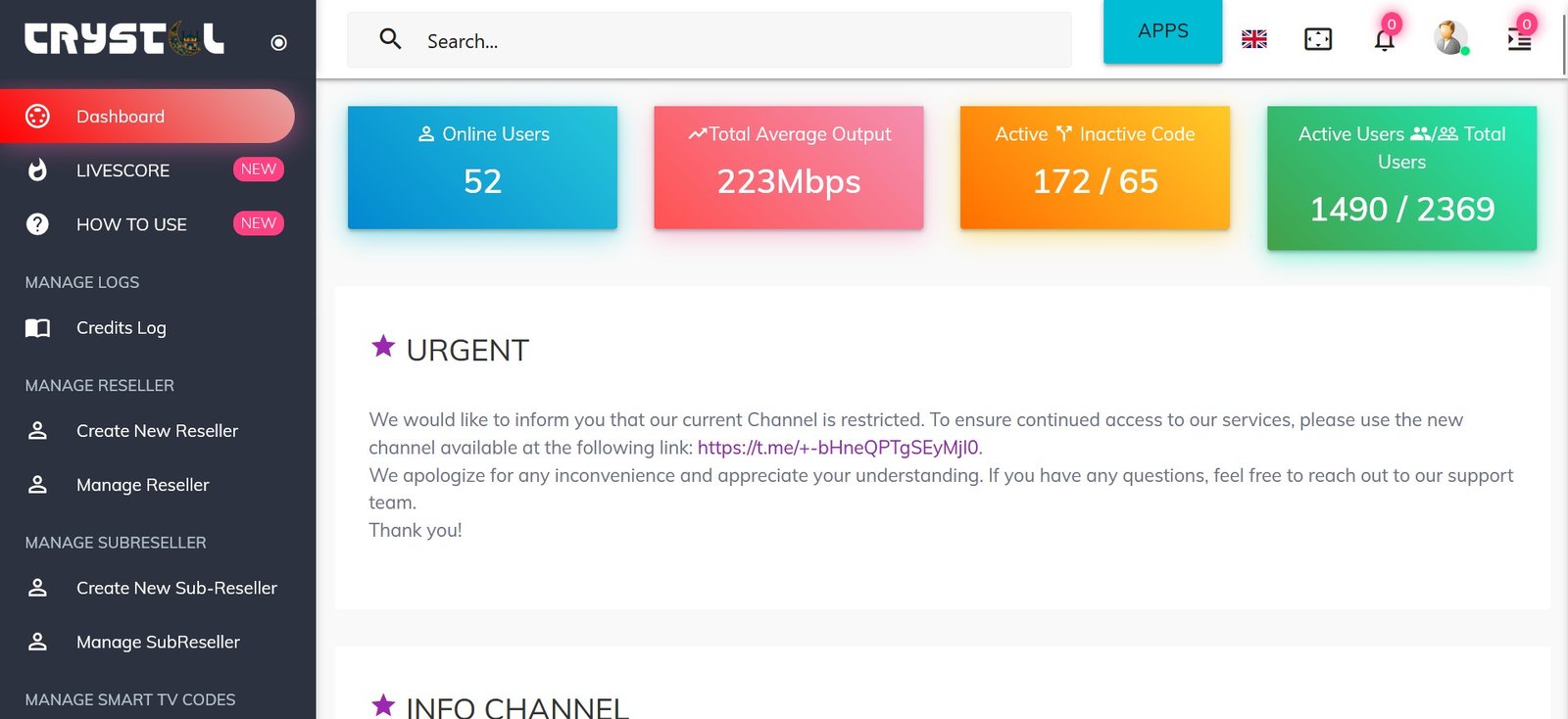Toggle the sidebar pin radio icon
The height and width of the screenshot is (719, 1568).
point(278,42)
